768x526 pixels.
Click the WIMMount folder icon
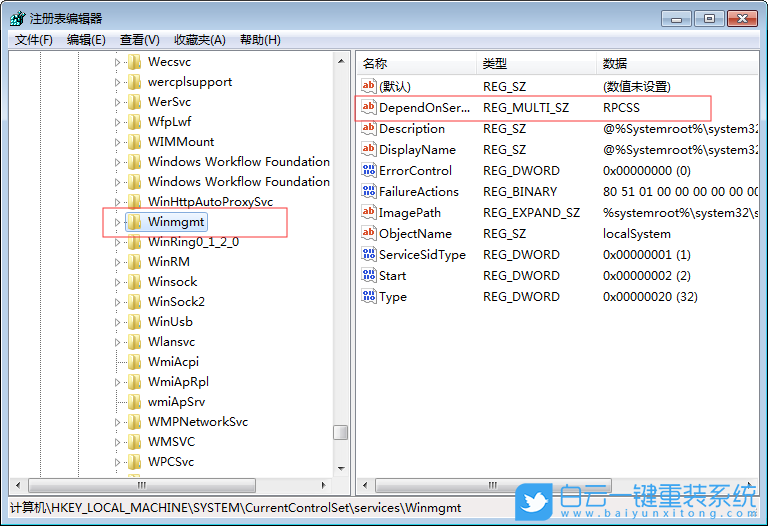click(x=134, y=142)
